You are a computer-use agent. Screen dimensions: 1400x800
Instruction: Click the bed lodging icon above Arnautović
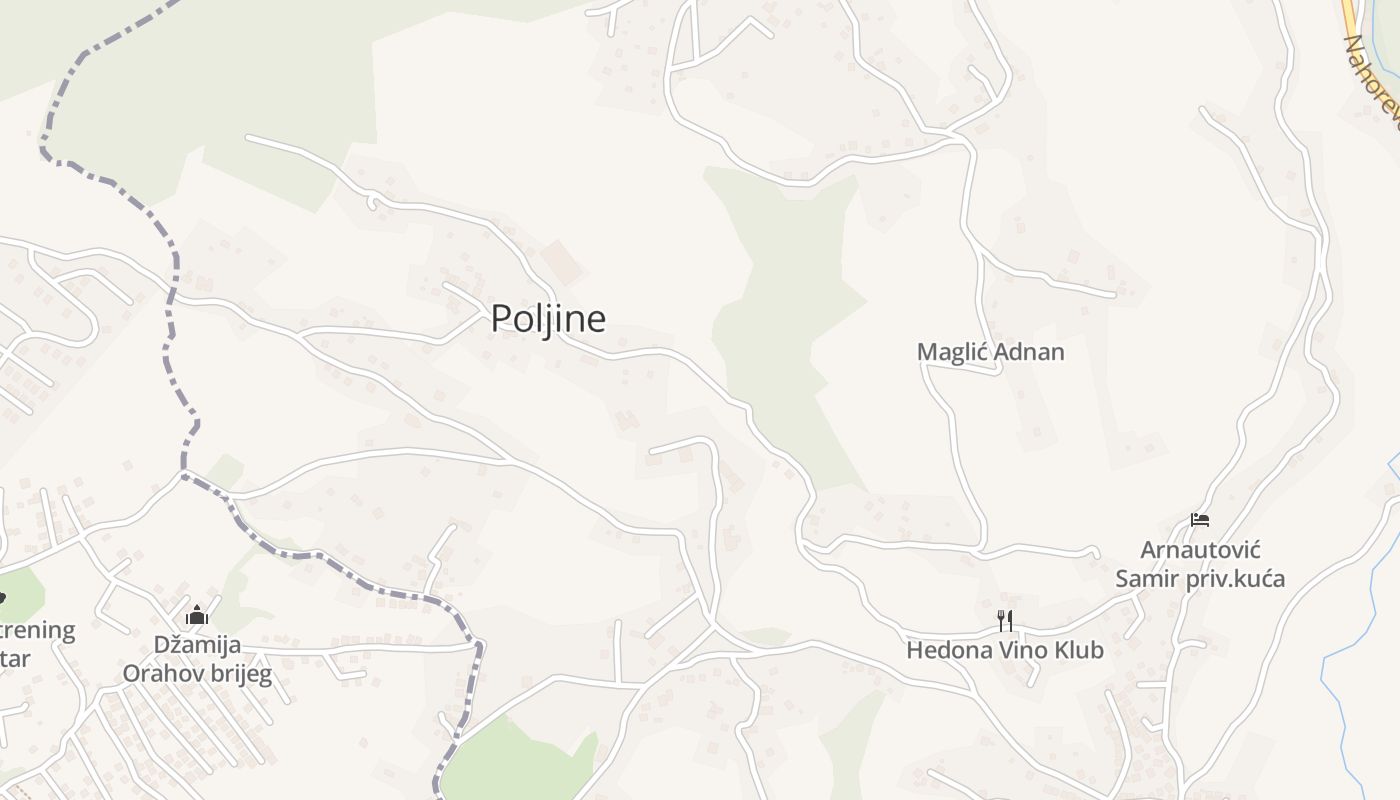click(x=1200, y=520)
